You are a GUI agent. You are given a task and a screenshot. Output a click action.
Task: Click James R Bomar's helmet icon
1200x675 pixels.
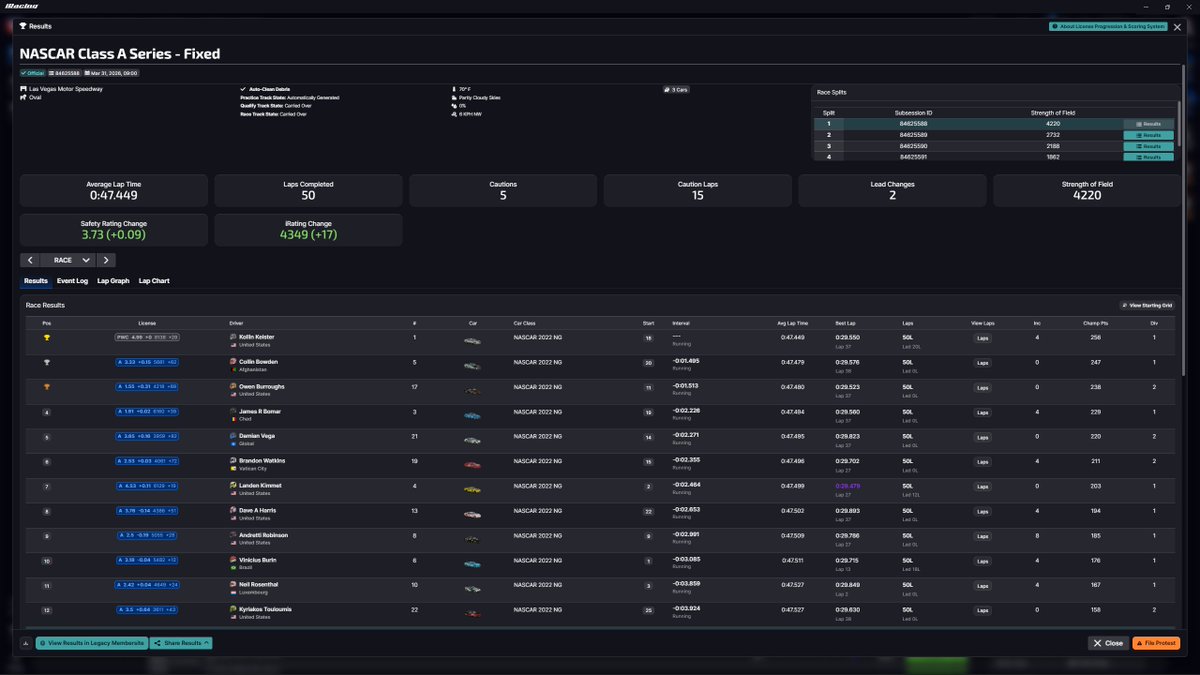233,412
